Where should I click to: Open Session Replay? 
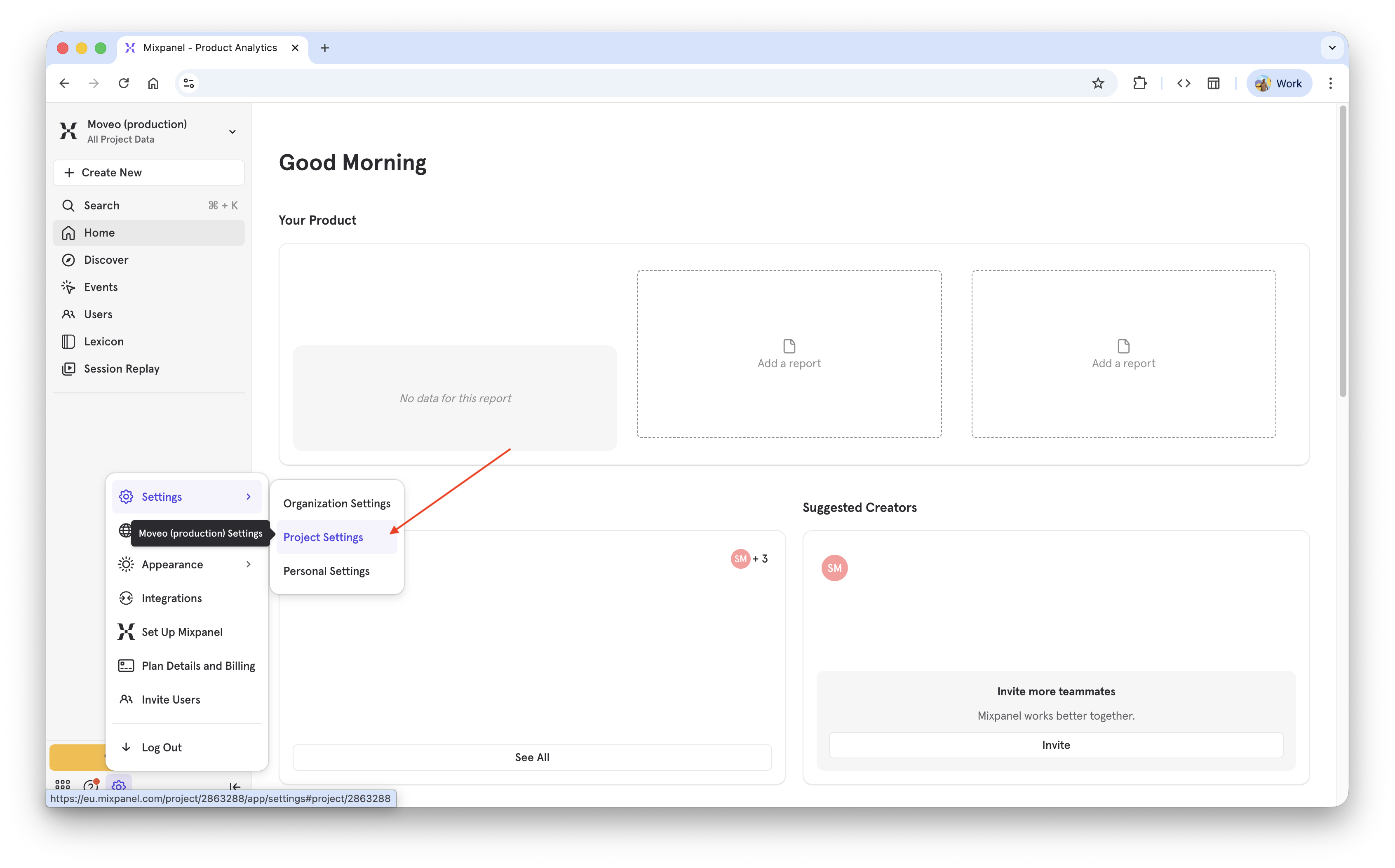tap(121, 368)
